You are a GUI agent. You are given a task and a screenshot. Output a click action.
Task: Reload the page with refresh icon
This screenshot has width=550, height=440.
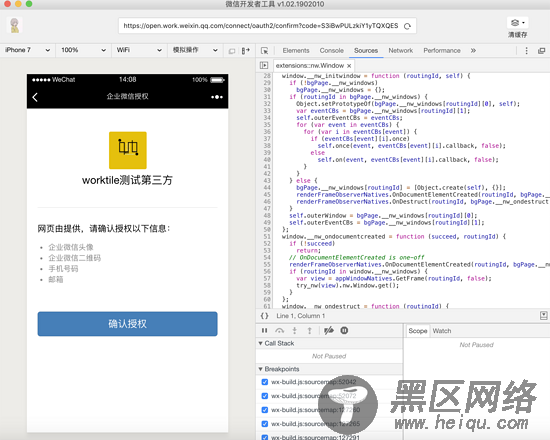(407, 26)
